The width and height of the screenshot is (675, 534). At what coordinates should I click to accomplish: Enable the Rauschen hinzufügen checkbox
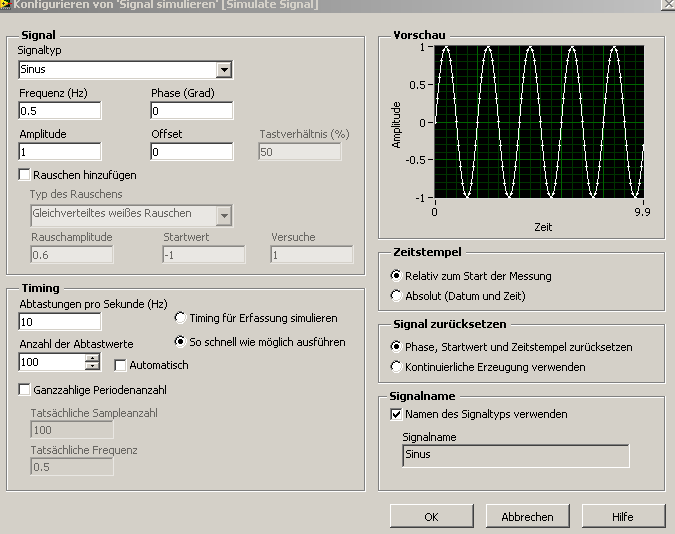tap(25, 175)
